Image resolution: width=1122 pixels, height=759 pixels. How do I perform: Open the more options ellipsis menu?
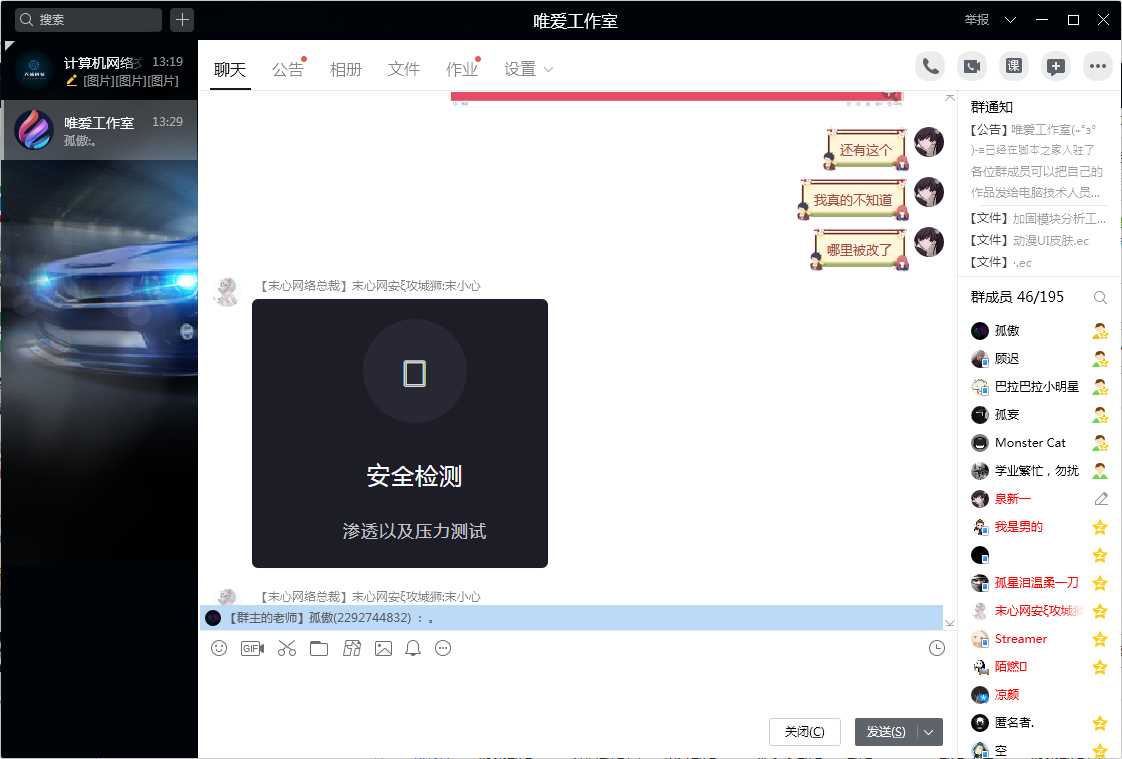click(1098, 67)
